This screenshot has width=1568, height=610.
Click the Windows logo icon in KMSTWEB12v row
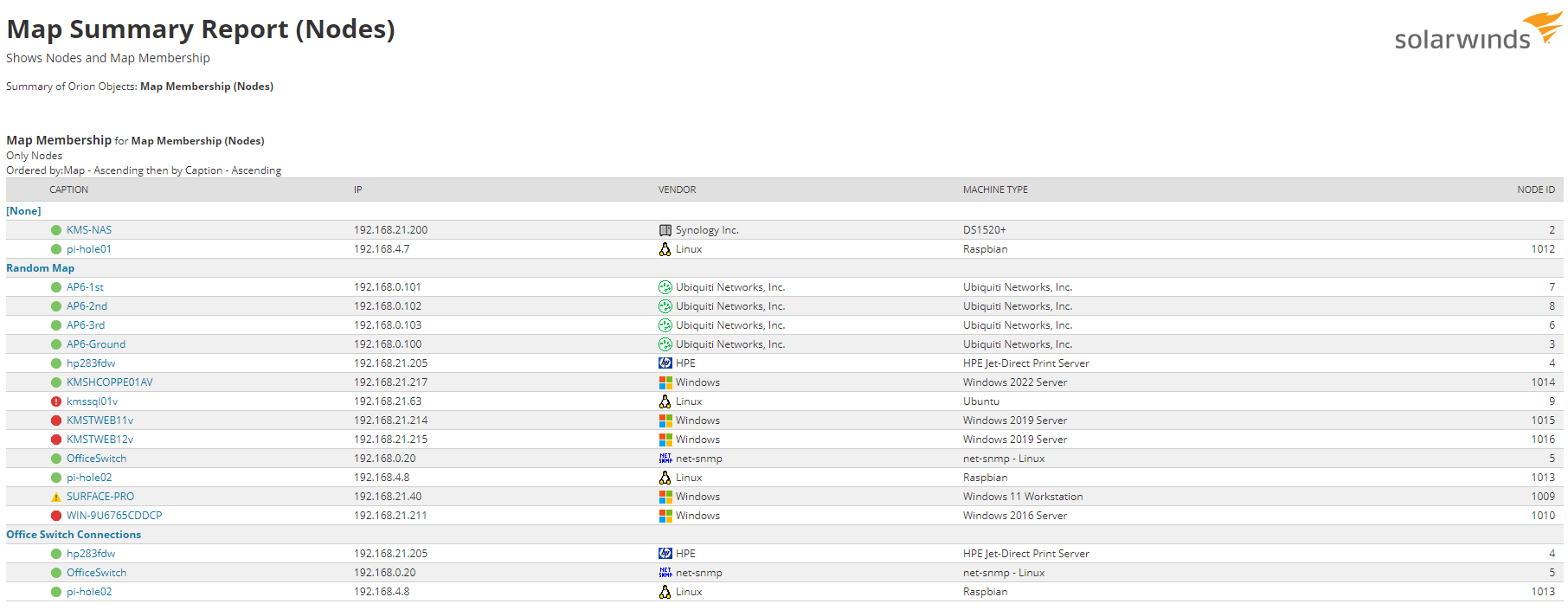[x=665, y=440]
